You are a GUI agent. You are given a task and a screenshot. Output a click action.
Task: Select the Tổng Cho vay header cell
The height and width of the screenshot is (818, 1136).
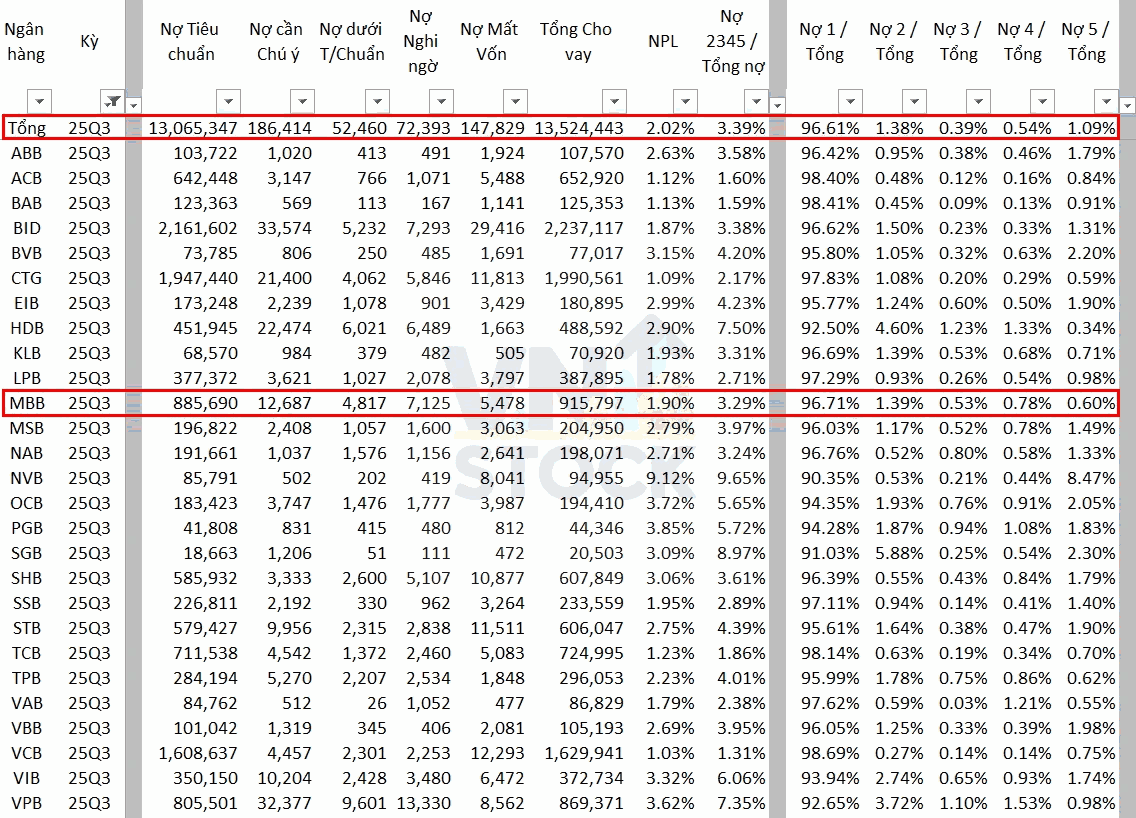point(576,42)
